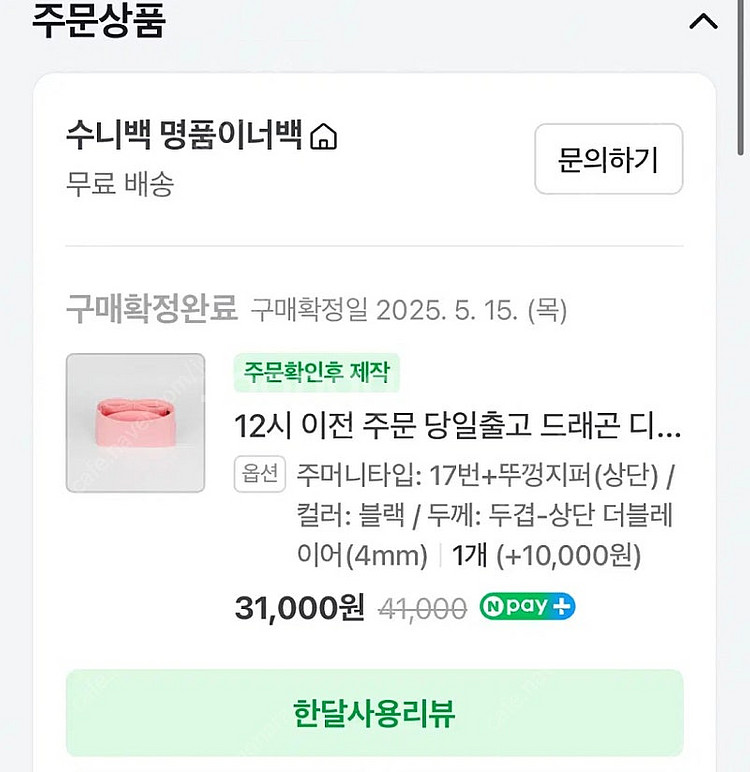Click the 옵션 label badge
Viewport: 750px width, 772px height.
click(260, 473)
